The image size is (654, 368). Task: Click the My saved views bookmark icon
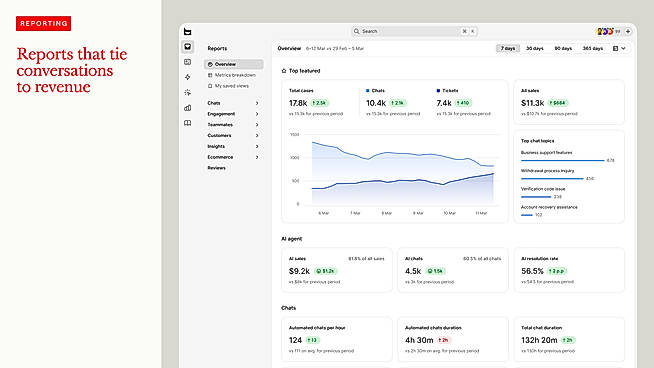[x=210, y=86]
